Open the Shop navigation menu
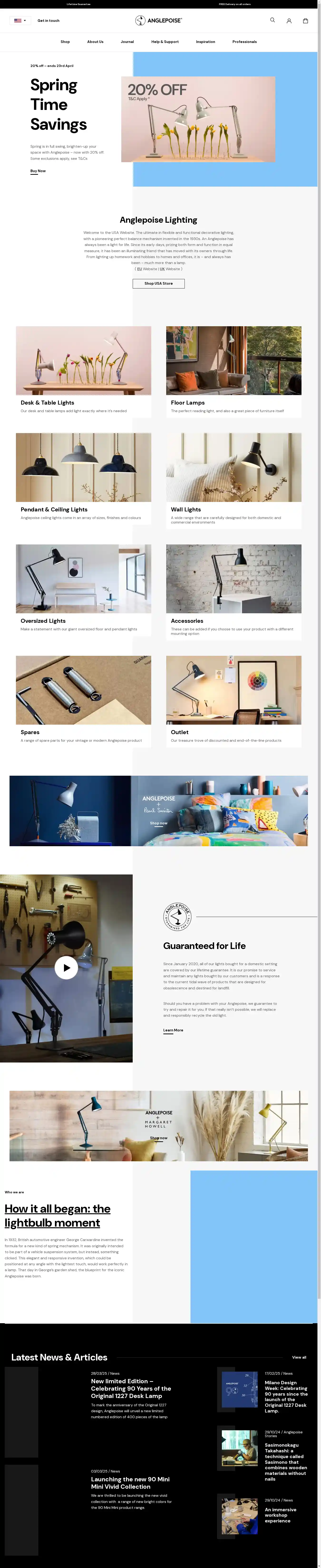This screenshot has height=1568, width=321. pos(65,42)
